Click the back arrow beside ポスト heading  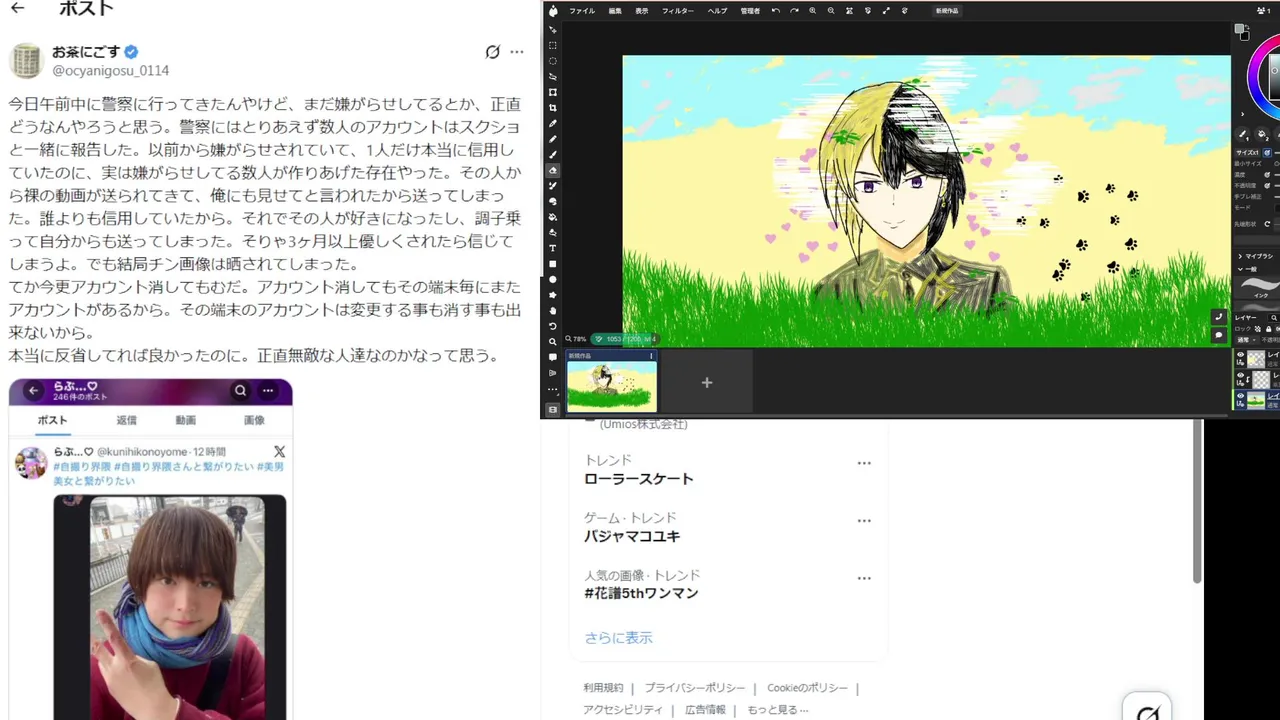(x=18, y=8)
